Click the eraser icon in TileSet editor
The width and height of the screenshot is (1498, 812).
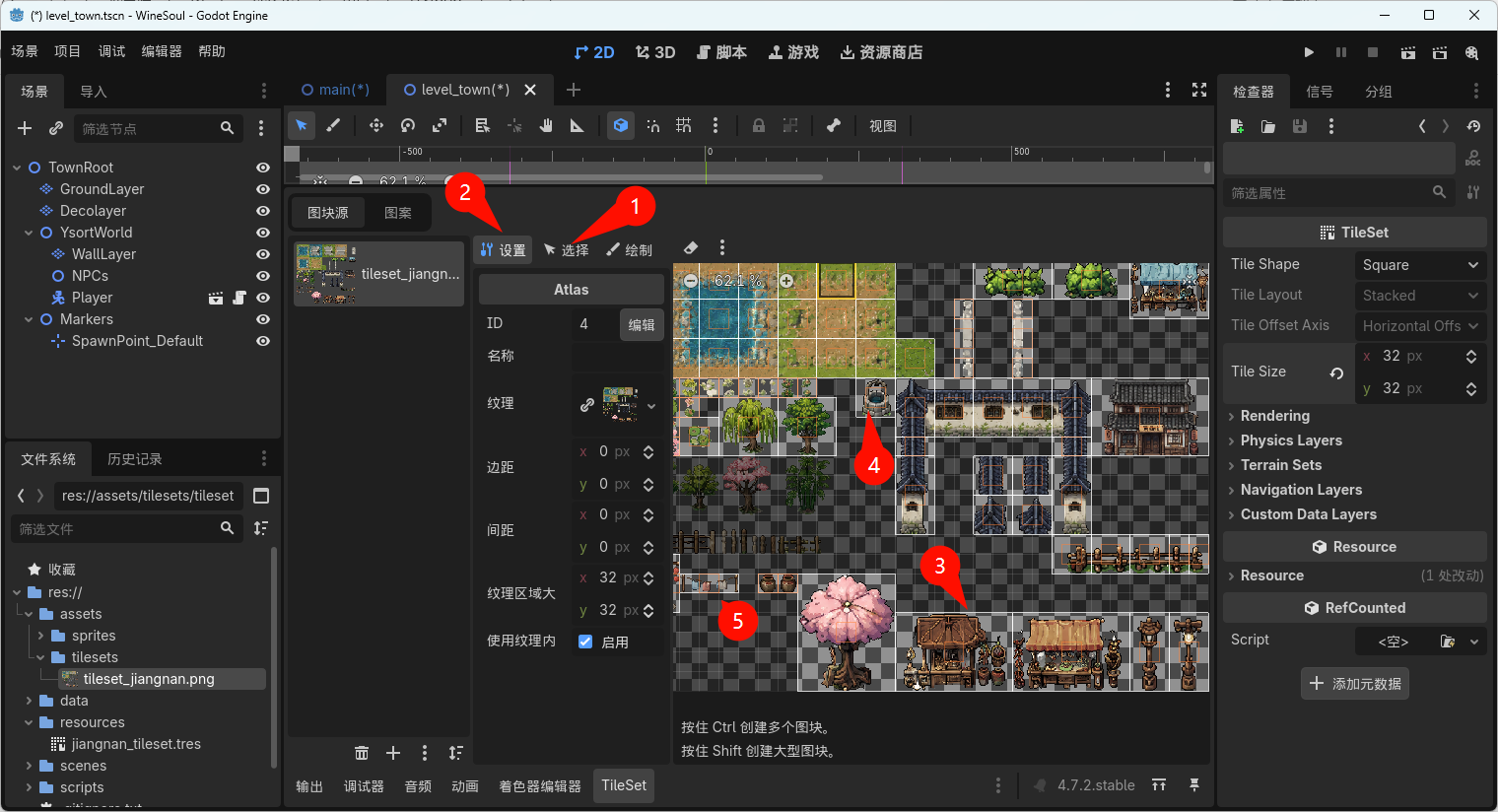point(691,248)
